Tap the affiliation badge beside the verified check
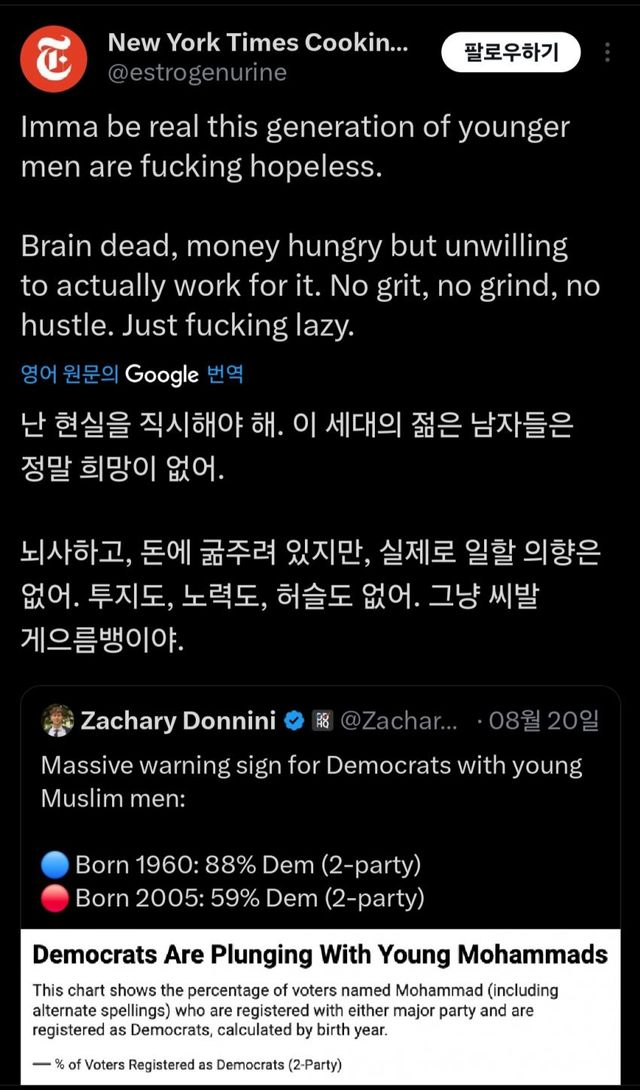Image resolution: width=640 pixels, height=1090 pixels. point(323,721)
